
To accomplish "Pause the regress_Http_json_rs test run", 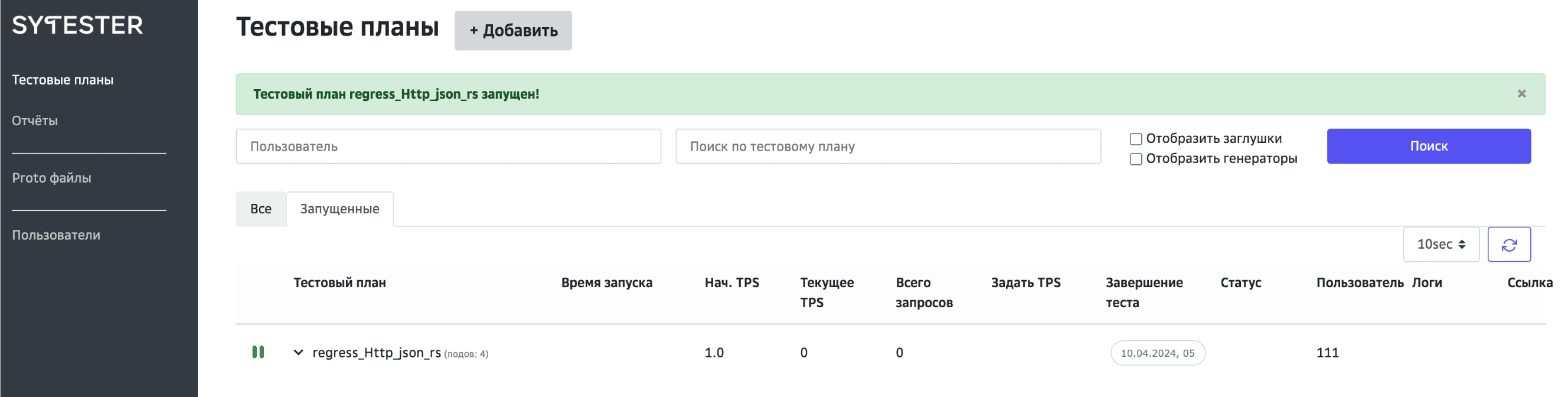I will (x=258, y=352).
